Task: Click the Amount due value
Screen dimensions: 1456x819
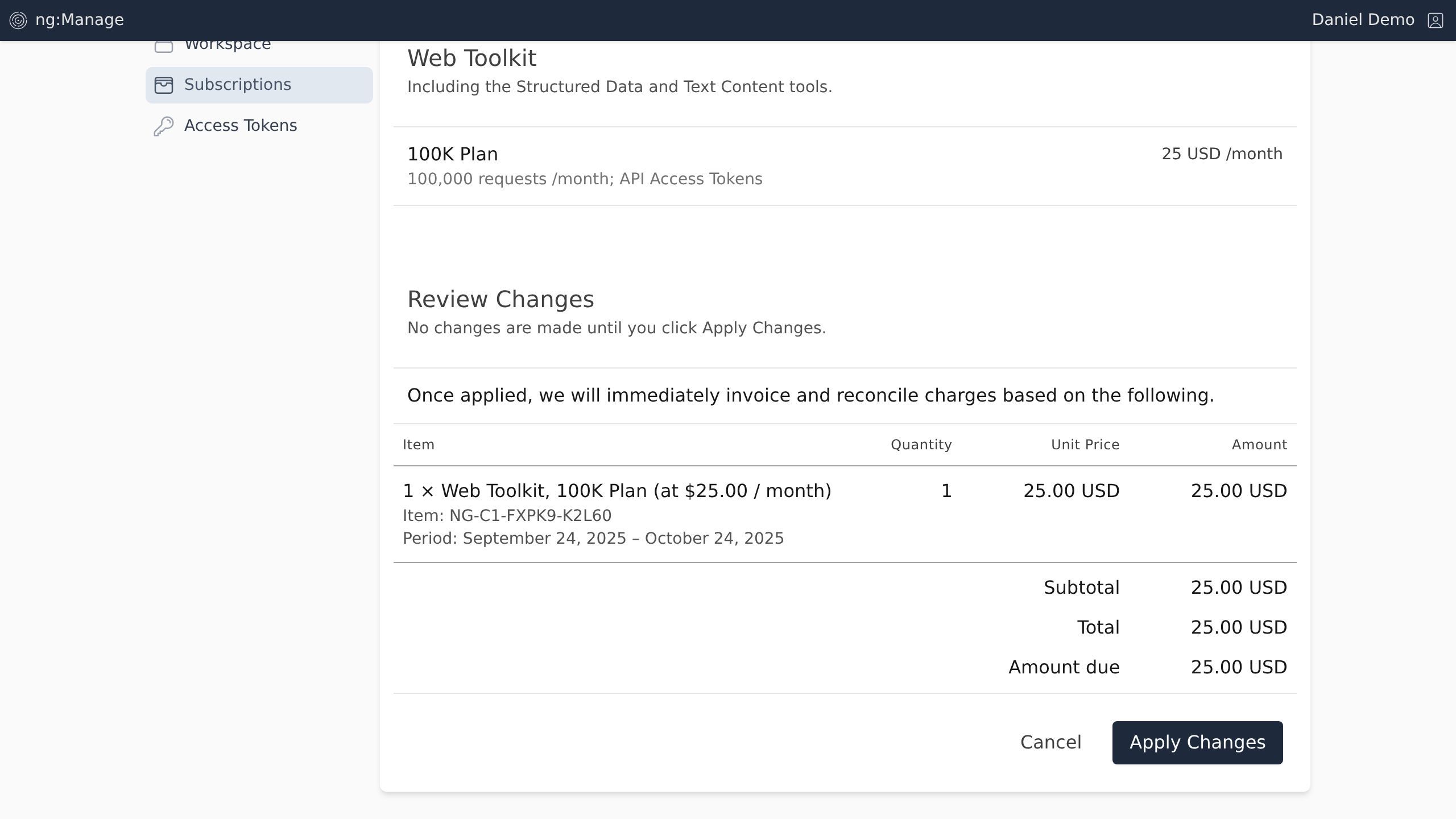Action: [1238, 667]
